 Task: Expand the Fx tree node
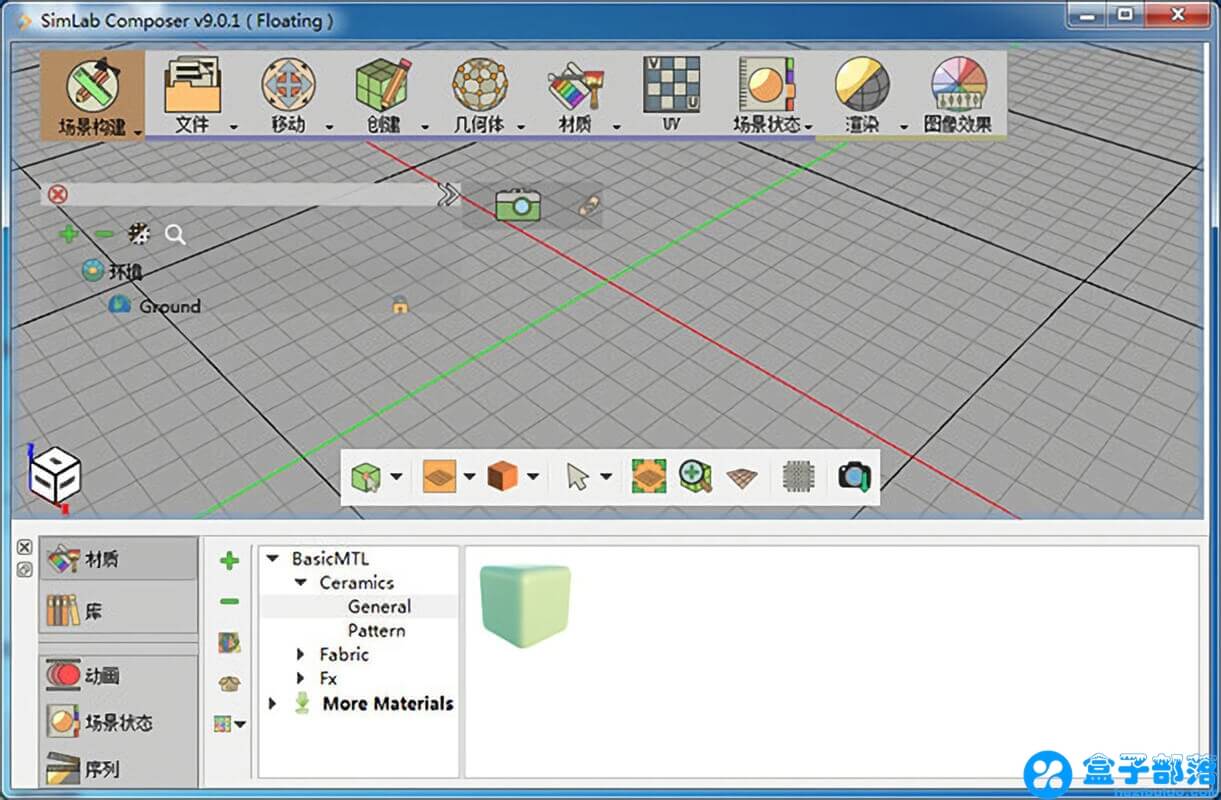pyautogui.click(x=300, y=679)
